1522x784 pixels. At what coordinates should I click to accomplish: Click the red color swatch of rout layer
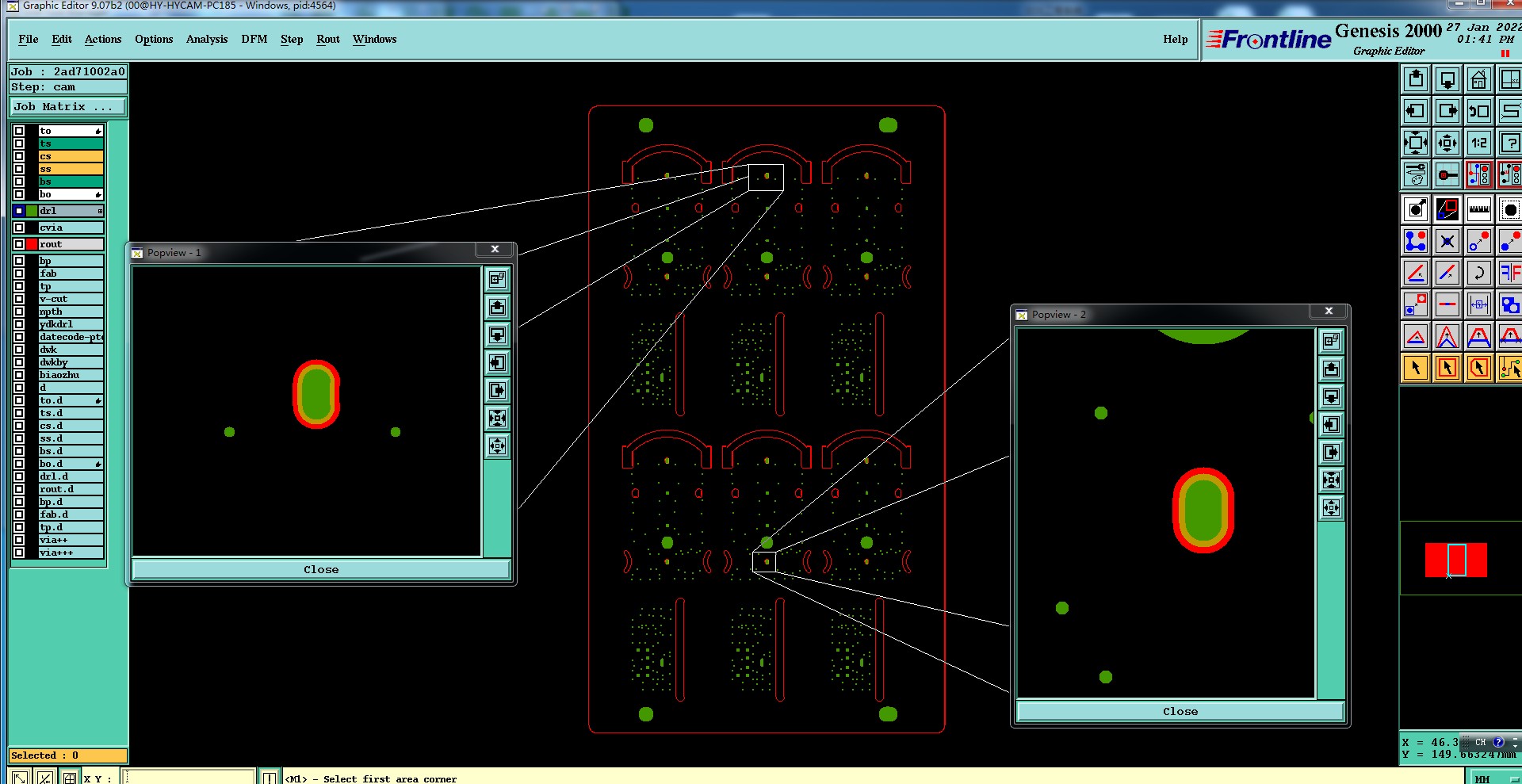click(x=32, y=244)
